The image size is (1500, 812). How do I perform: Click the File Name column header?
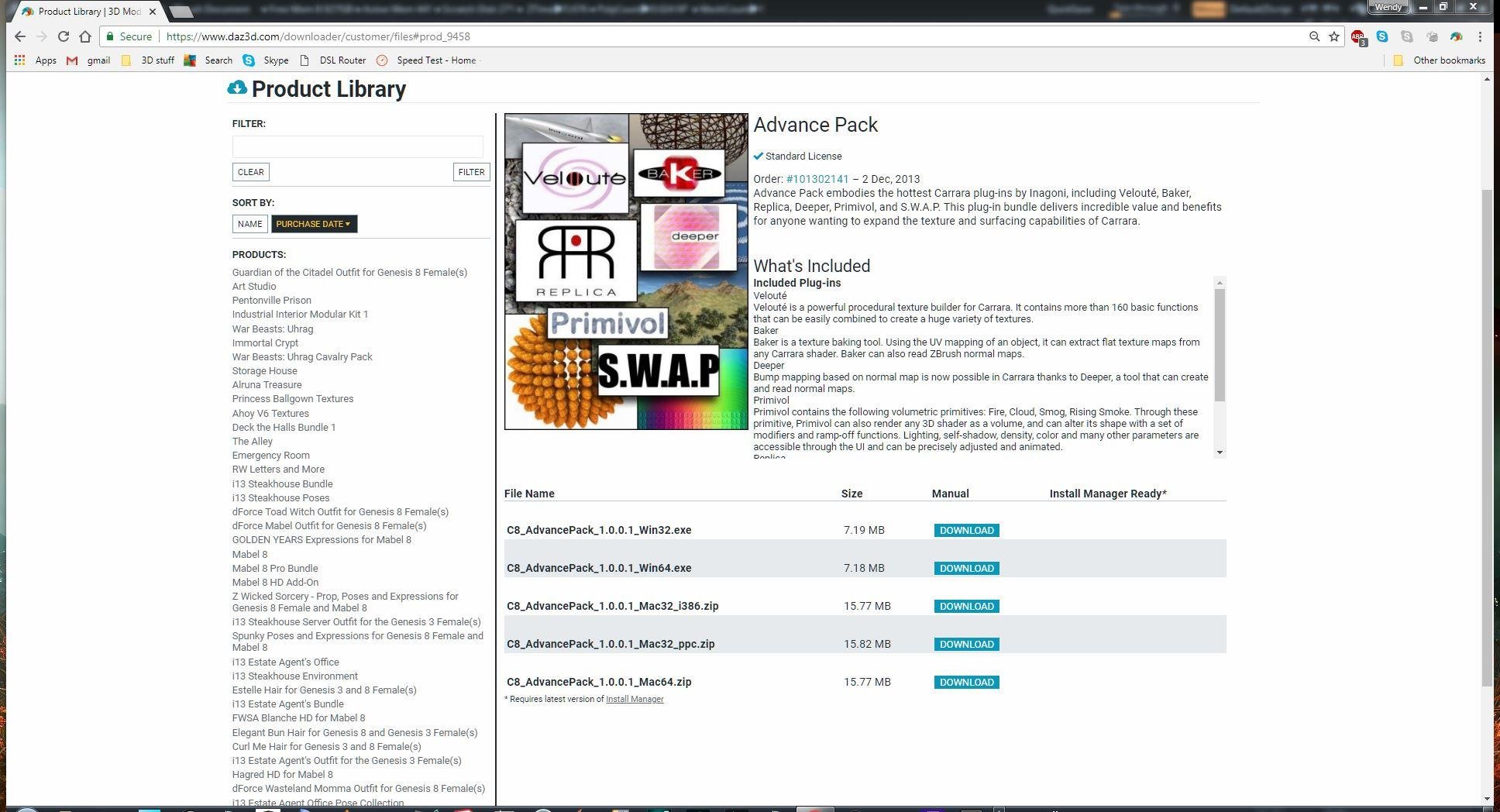point(529,494)
